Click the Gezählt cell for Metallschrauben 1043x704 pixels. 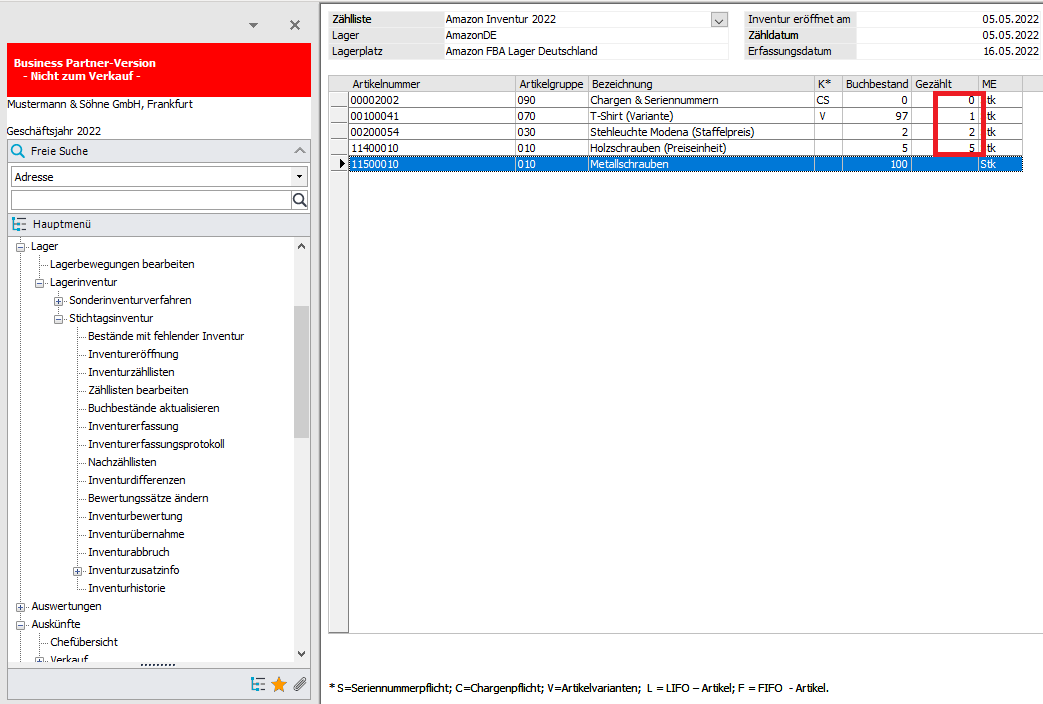[944, 164]
